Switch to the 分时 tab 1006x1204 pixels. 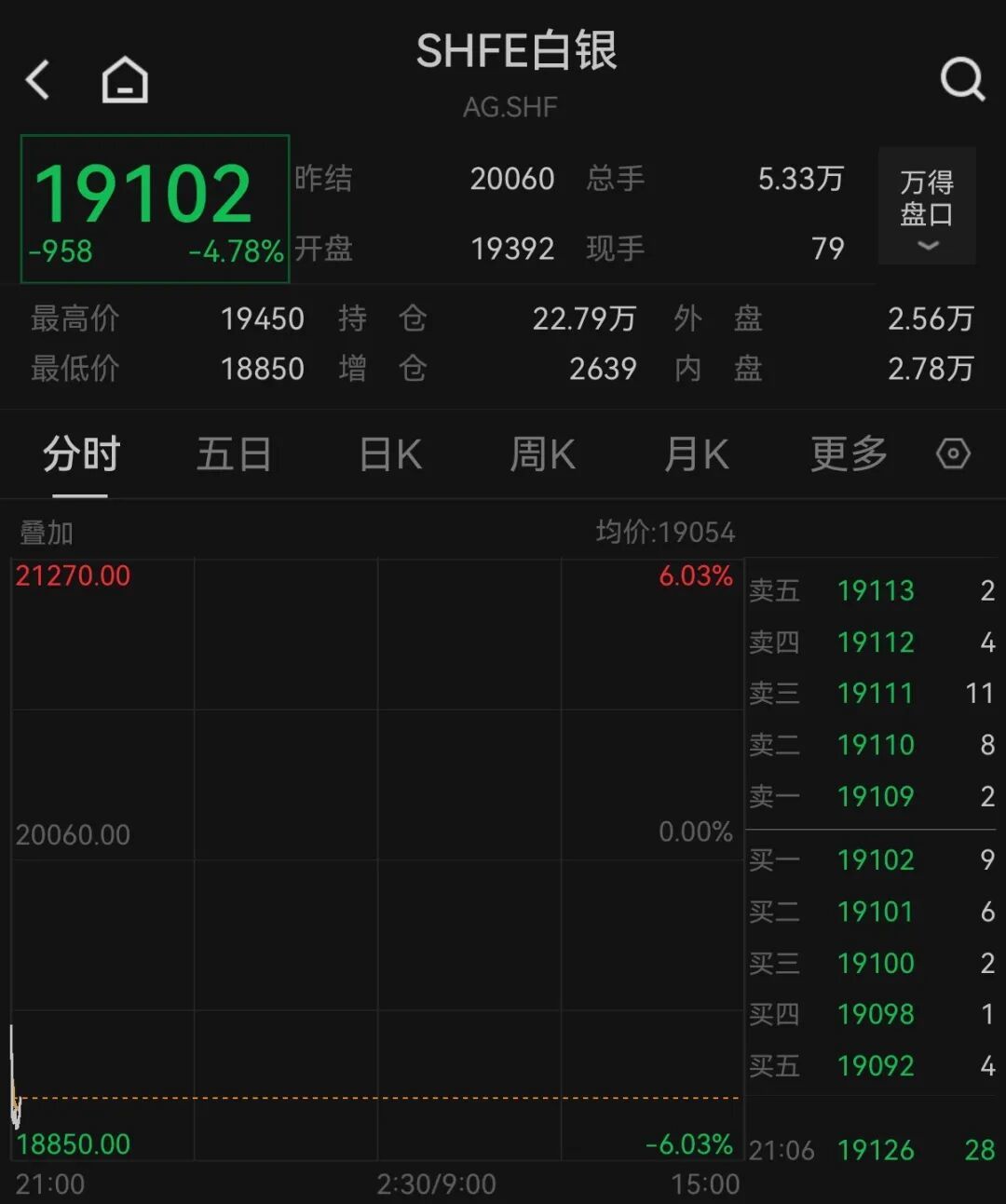click(x=81, y=455)
